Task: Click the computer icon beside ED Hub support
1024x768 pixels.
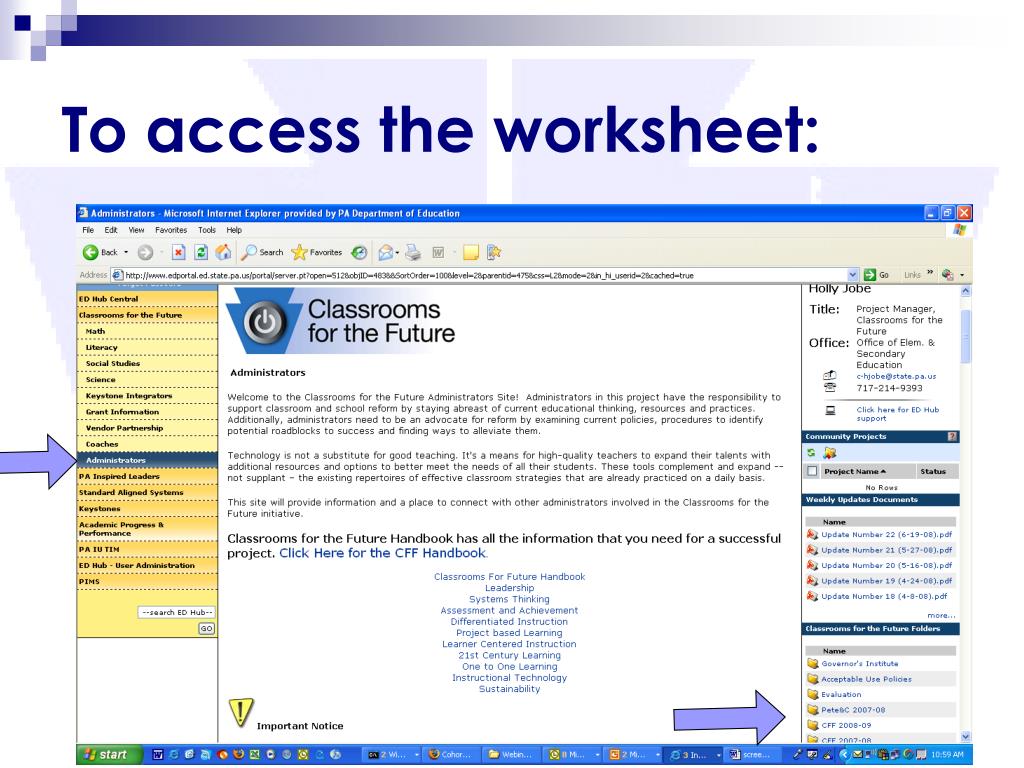Action: (x=830, y=410)
